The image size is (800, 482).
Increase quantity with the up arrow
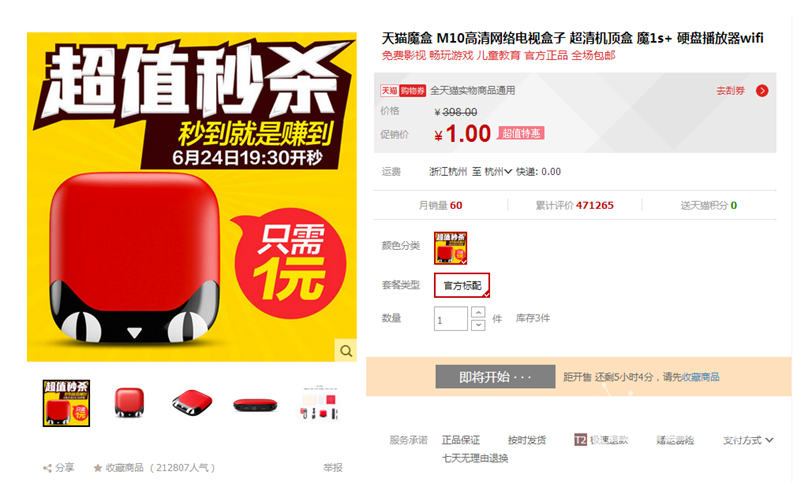coord(478,312)
